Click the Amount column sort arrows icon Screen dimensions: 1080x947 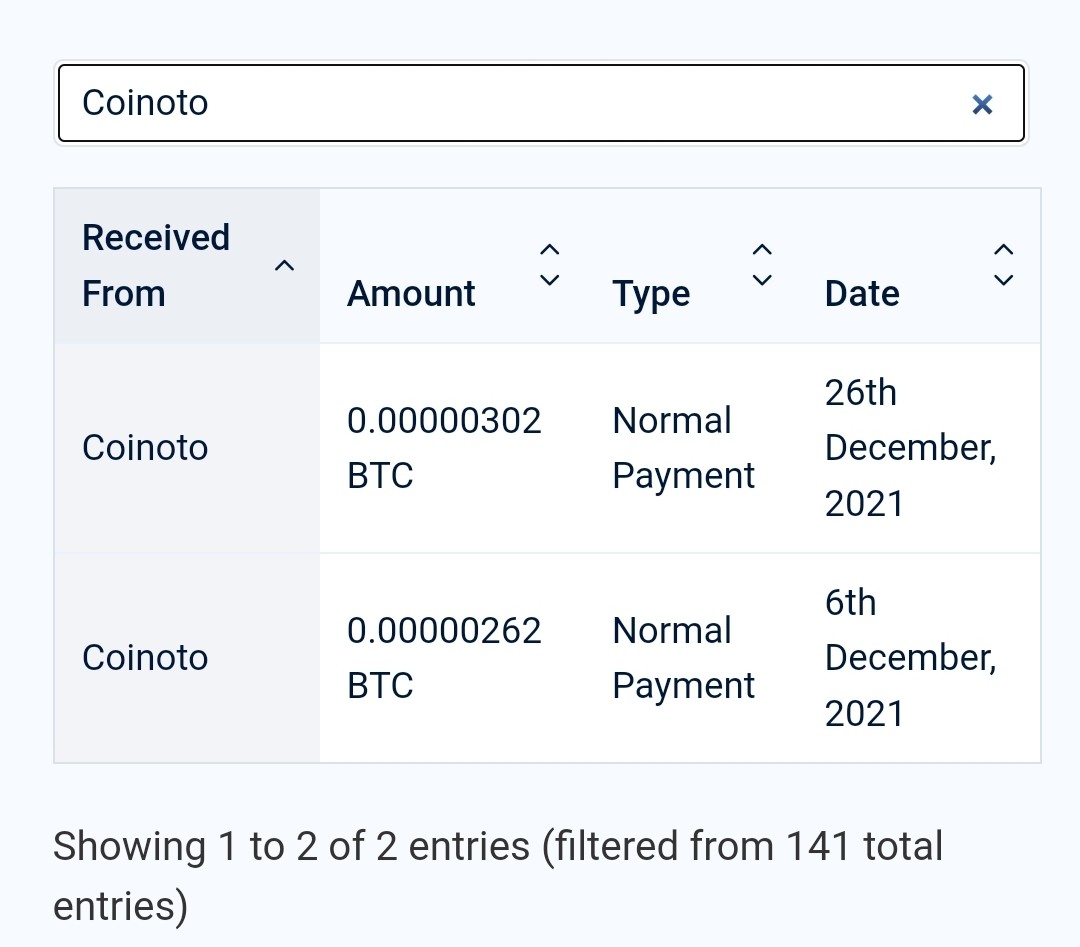pyautogui.click(x=549, y=265)
